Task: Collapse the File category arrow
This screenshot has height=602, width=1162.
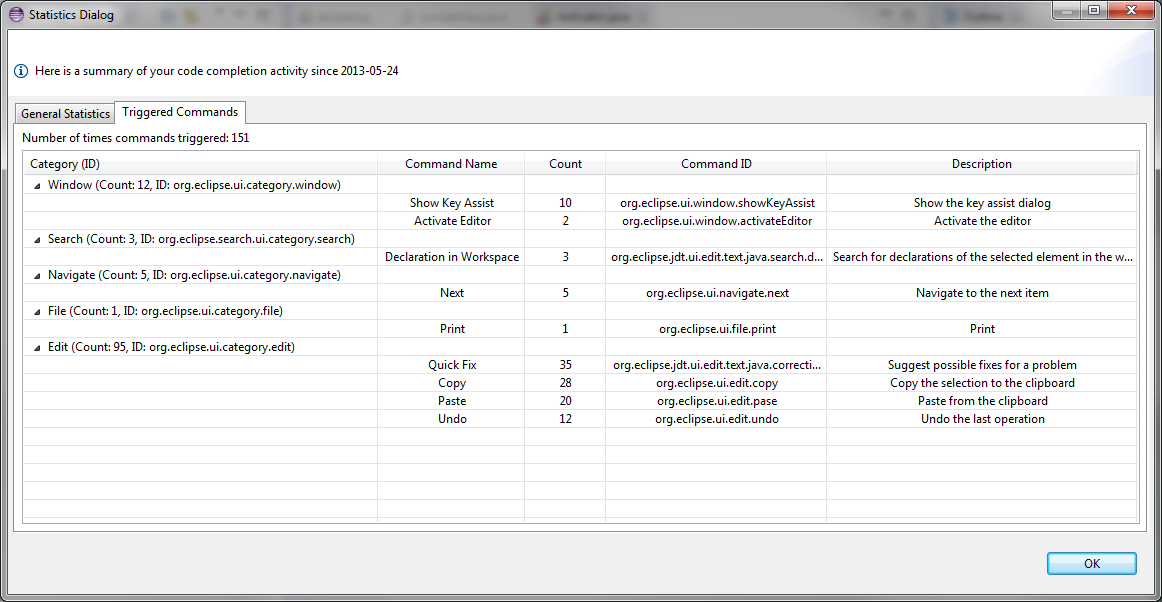Action: tap(37, 311)
